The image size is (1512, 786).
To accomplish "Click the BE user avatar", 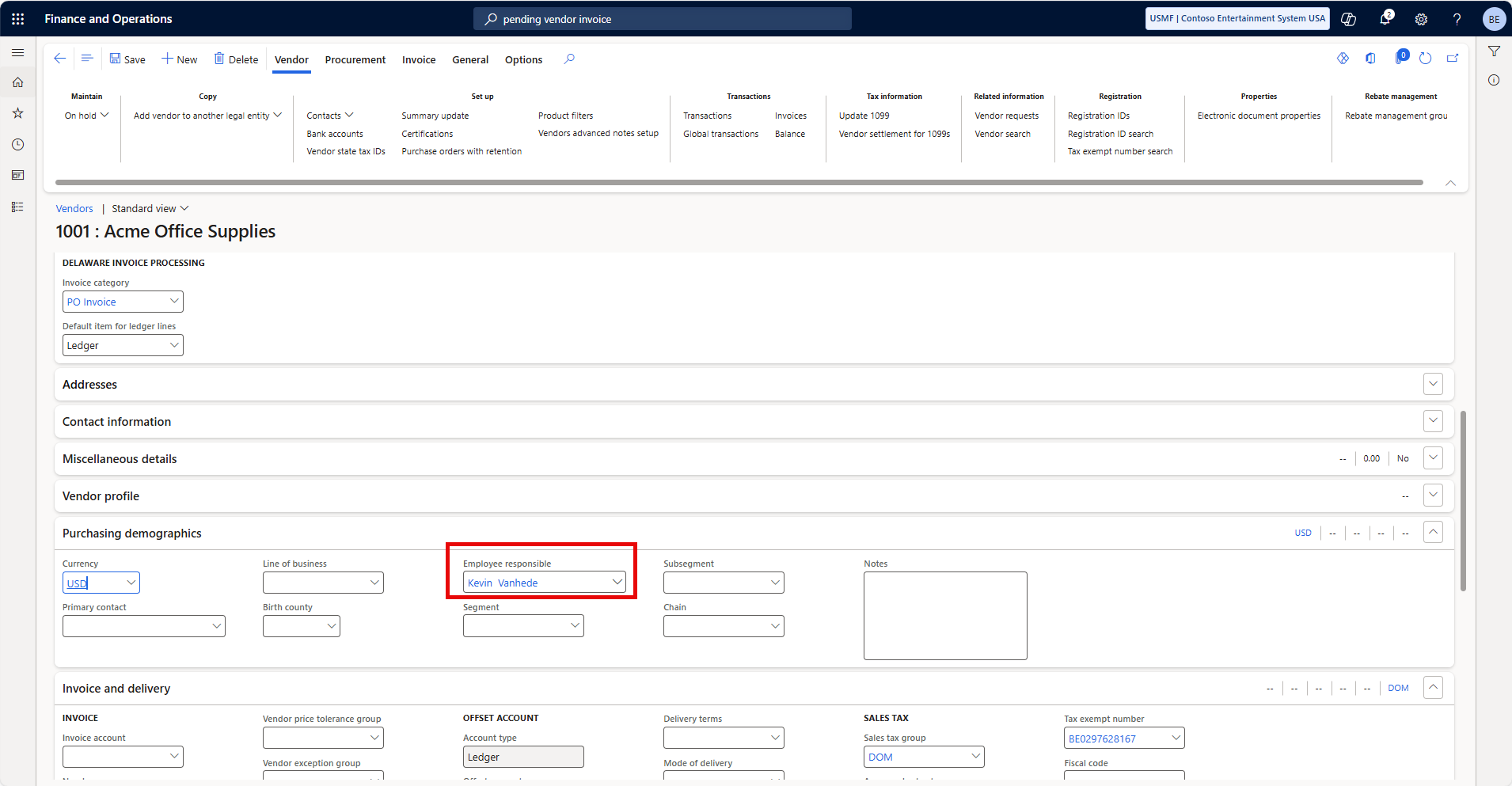I will point(1494,19).
